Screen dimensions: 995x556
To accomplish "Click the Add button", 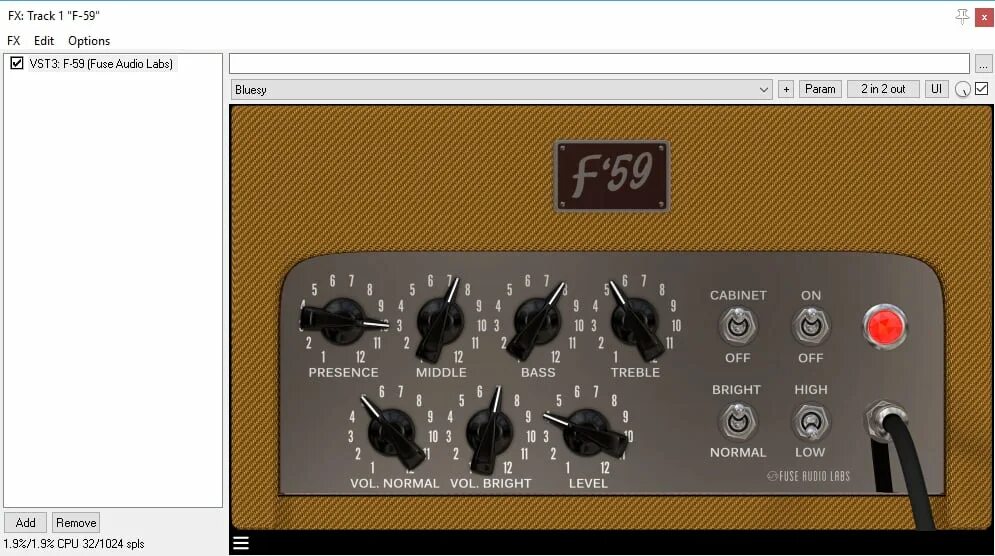I will click(x=25, y=522).
